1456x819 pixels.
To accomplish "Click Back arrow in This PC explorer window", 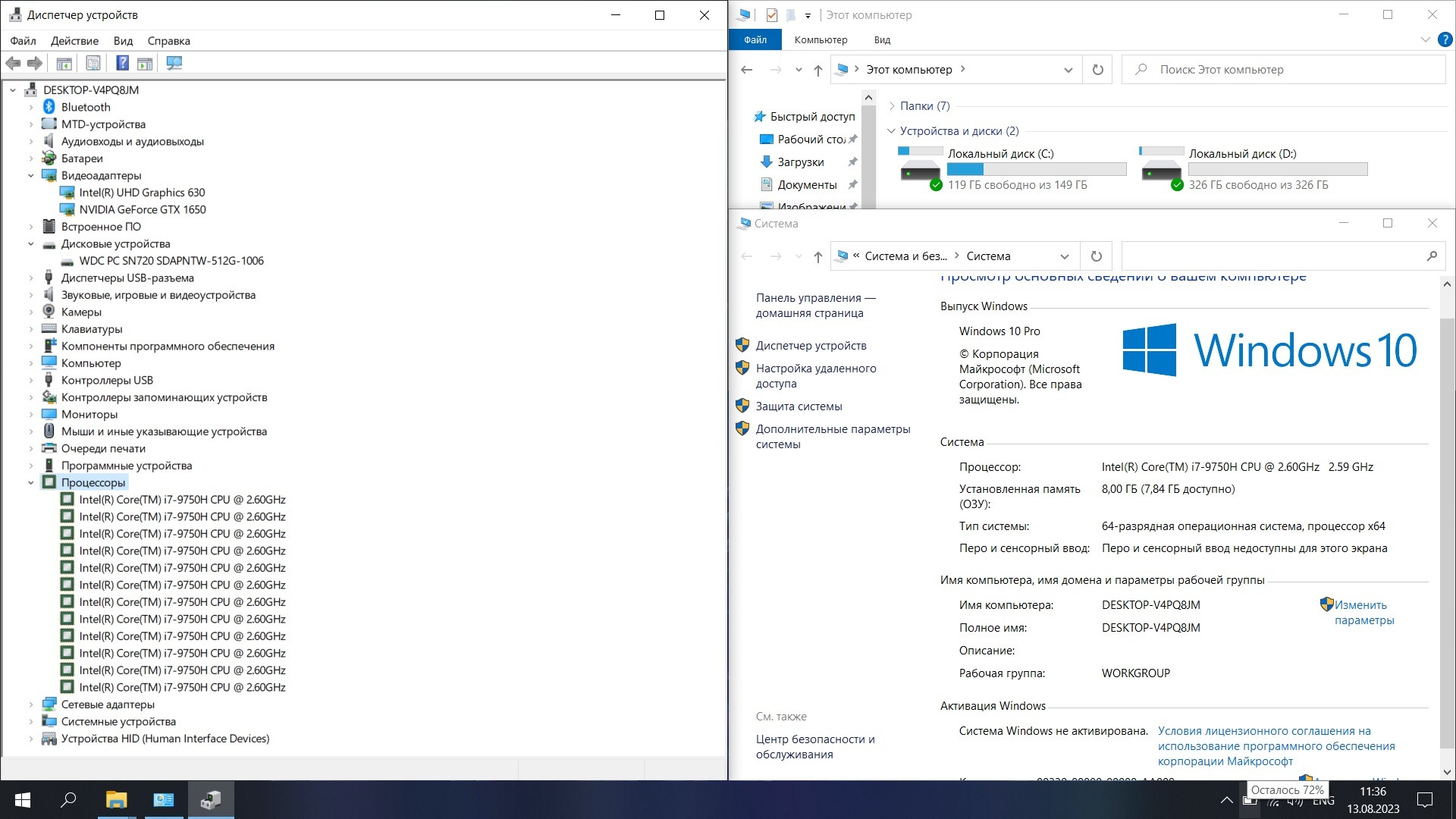I will 747,70.
